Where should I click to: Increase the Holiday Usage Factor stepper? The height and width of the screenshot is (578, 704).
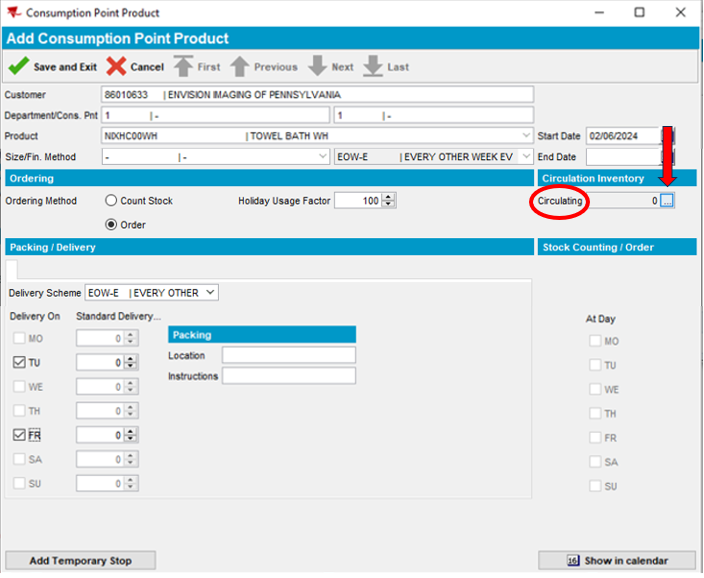point(388,197)
